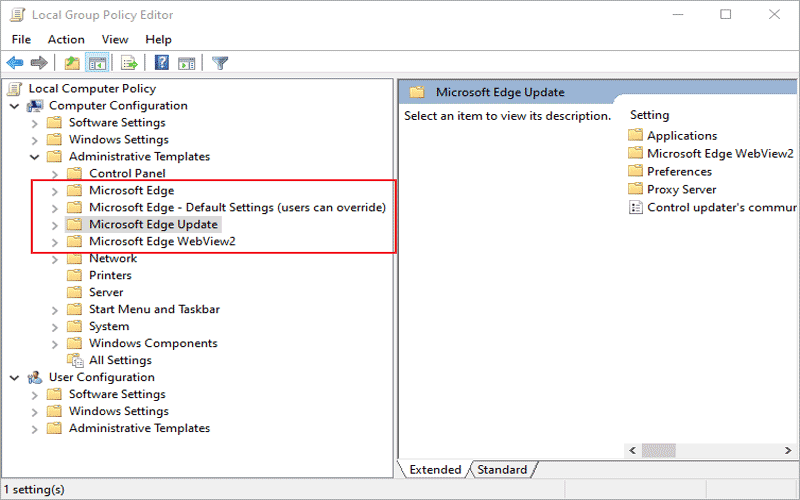Click the Printers folder icon

coord(74,276)
